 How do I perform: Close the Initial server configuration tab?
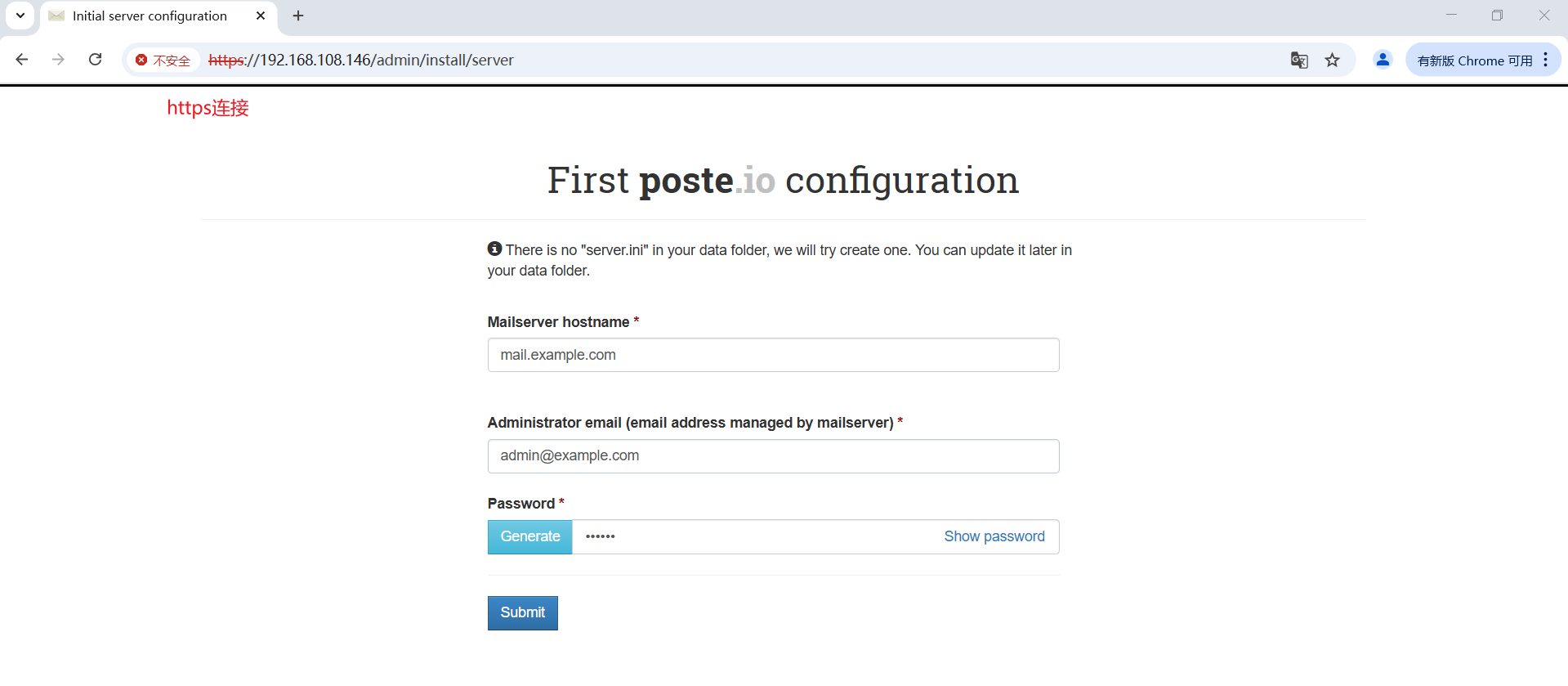pos(261,16)
